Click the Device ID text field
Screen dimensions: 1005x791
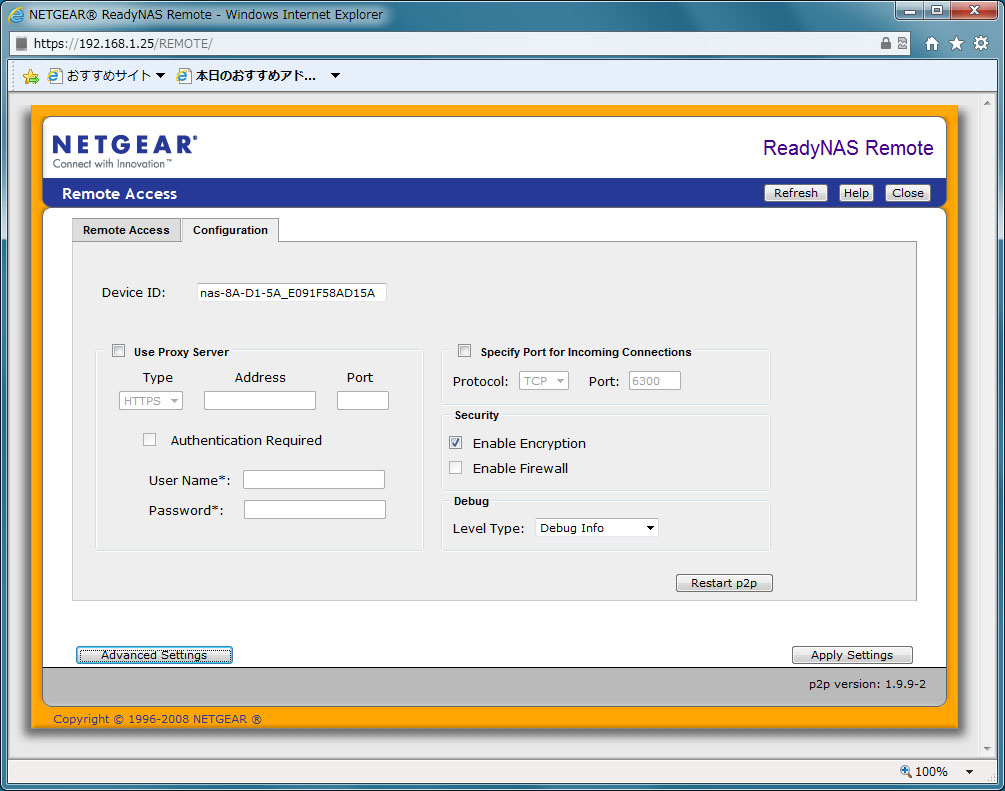pyautogui.click(x=291, y=293)
